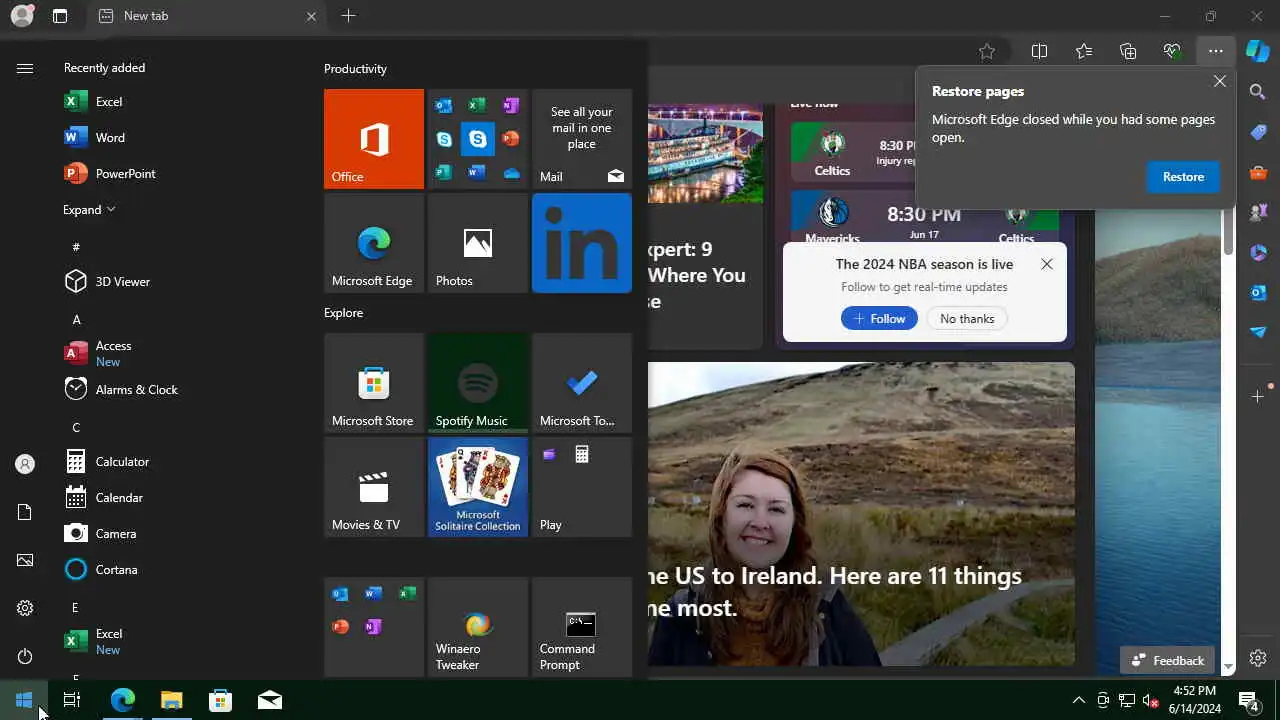Open Copilot in Edge sidebar

click(x=1258, y=51)
